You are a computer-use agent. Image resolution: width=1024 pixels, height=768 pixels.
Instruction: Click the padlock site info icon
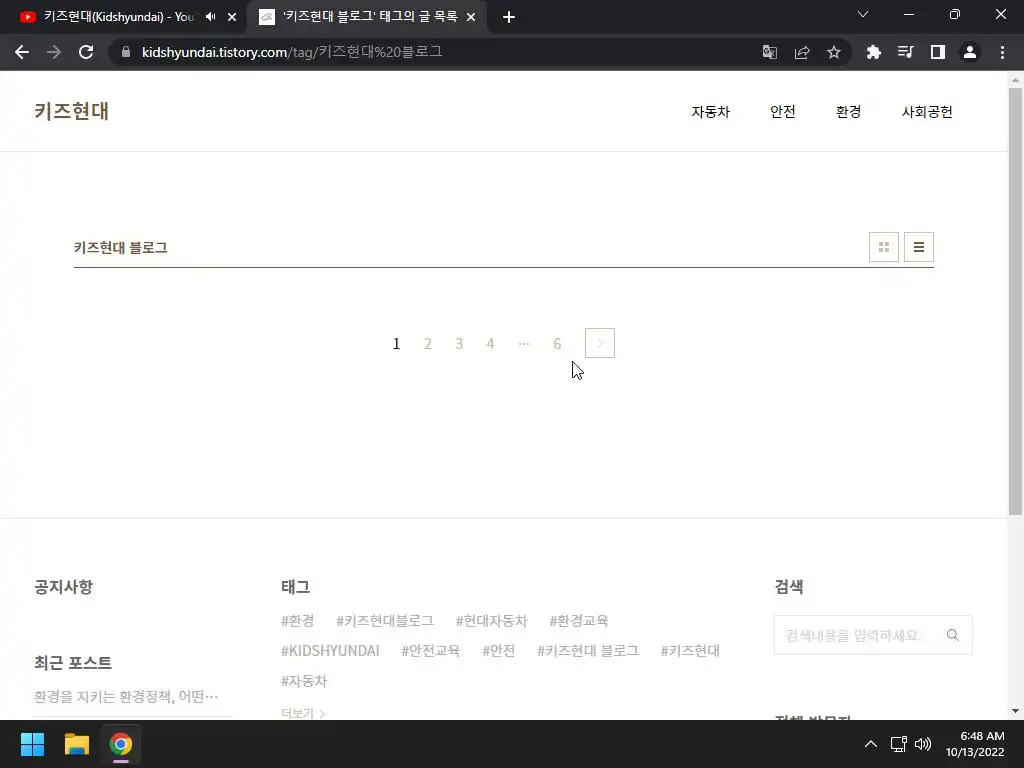(x=126, y=52)
